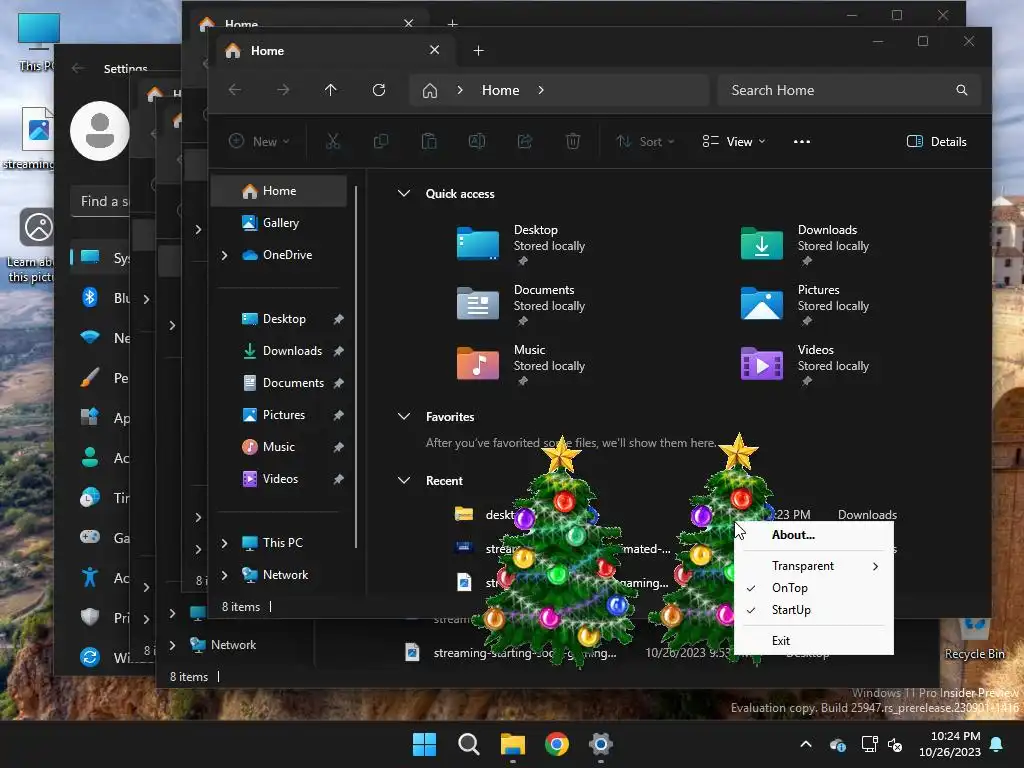This screenshot has width=1024, height=768.
Task: Click the Rename icon in toolbar
Action: click(x=477, y=141)
